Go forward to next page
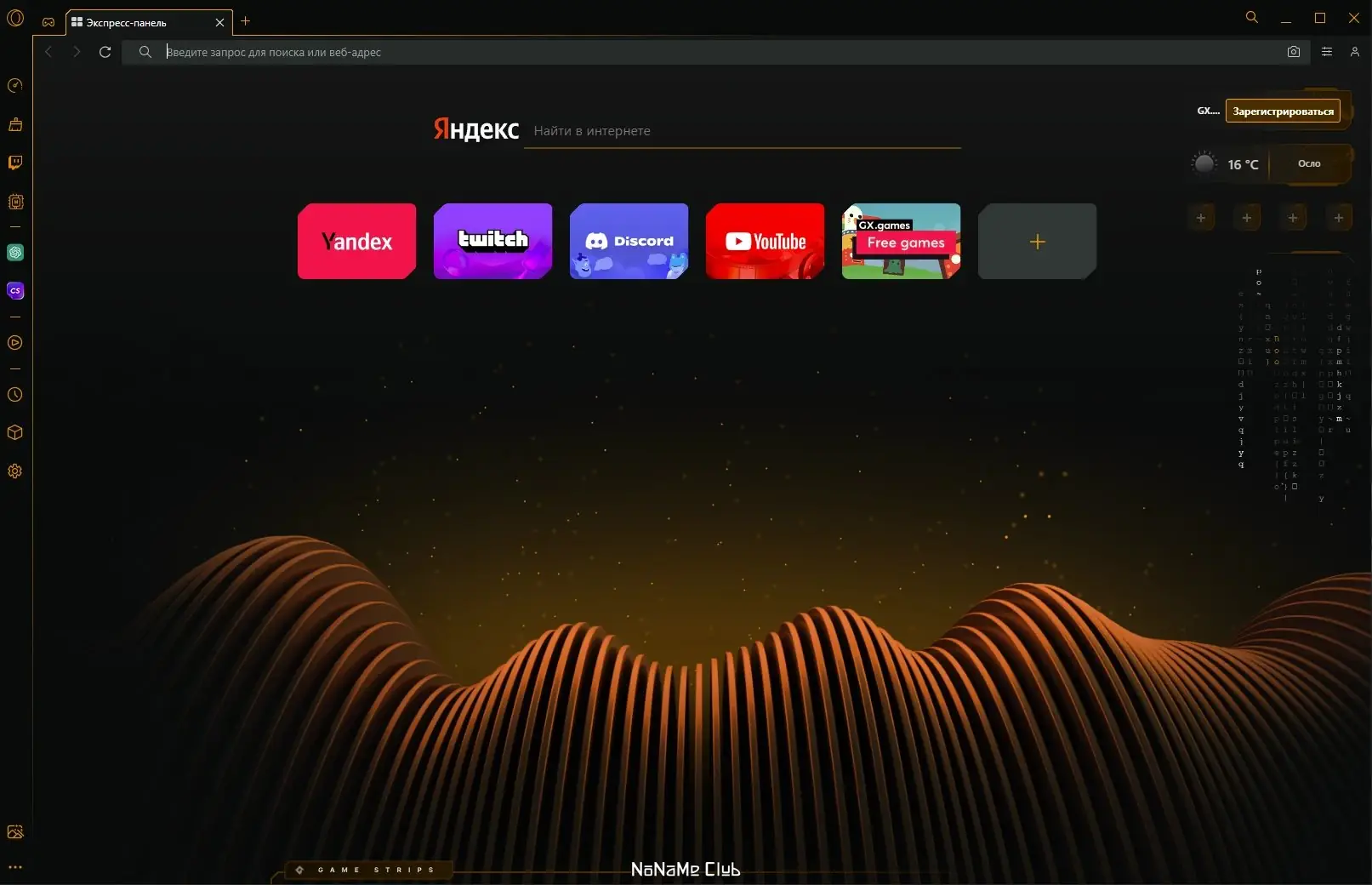Screen dimensions: 1372x885 (x=77, y=52)
